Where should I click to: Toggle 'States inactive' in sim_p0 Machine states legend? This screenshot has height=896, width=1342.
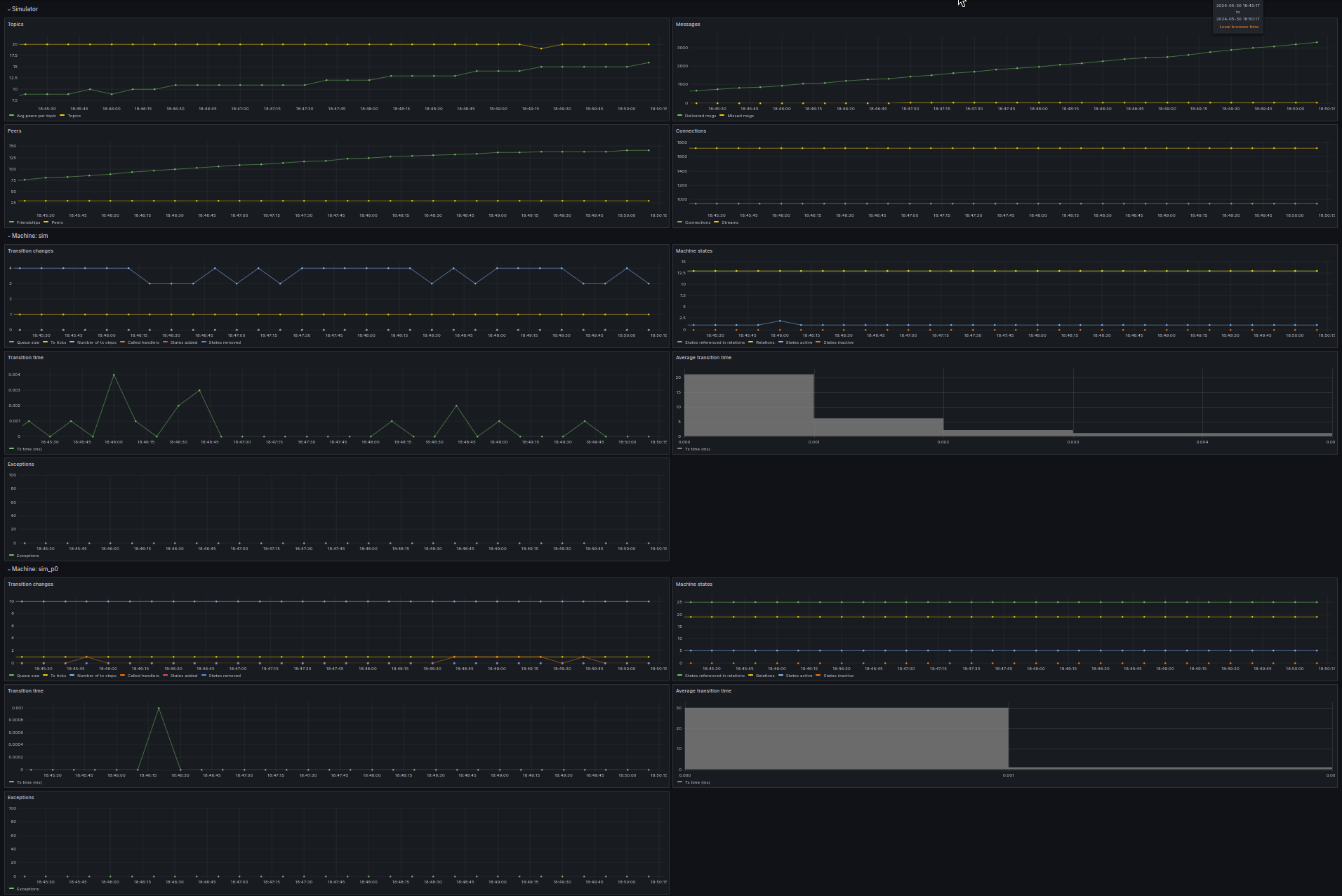point(839,676)
